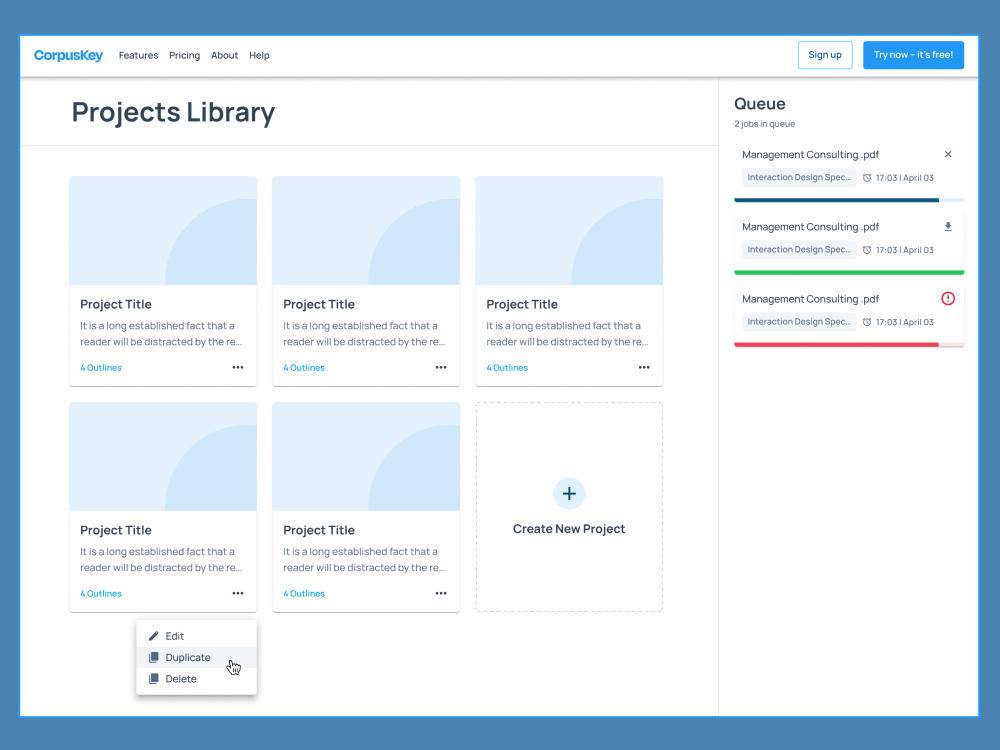Click Interaction Design Spec tag on in-progress job
Screen dimensions: 1000x750
[799, 177]
